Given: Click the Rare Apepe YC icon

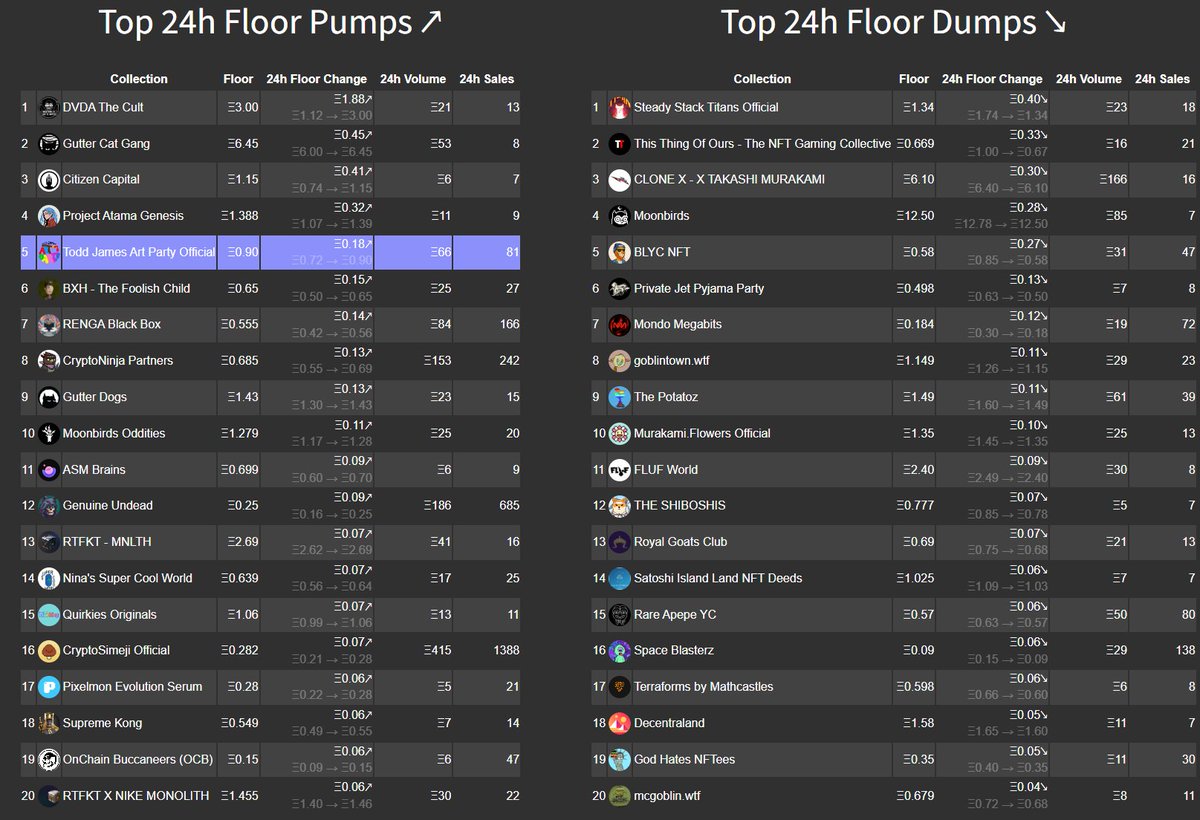Looking at the screenshot, I should [x=619, y=615].
